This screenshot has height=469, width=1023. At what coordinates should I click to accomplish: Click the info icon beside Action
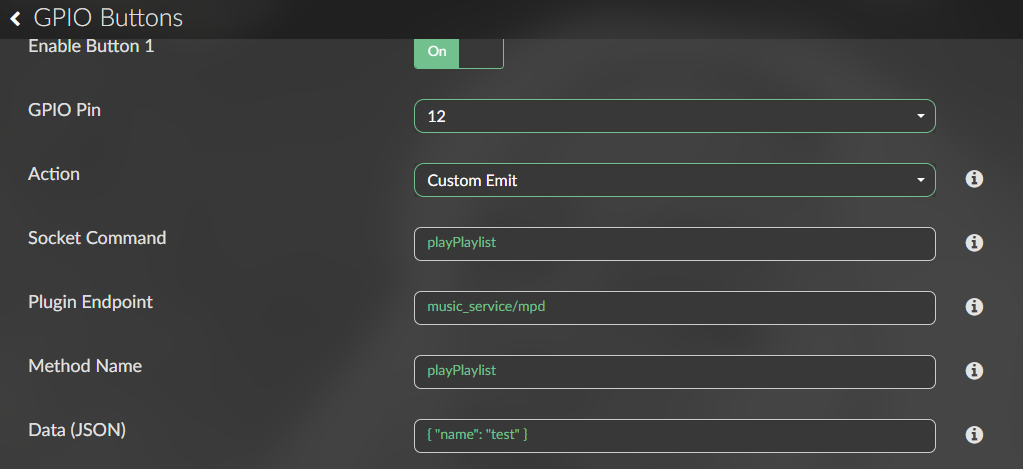(974, 179)
